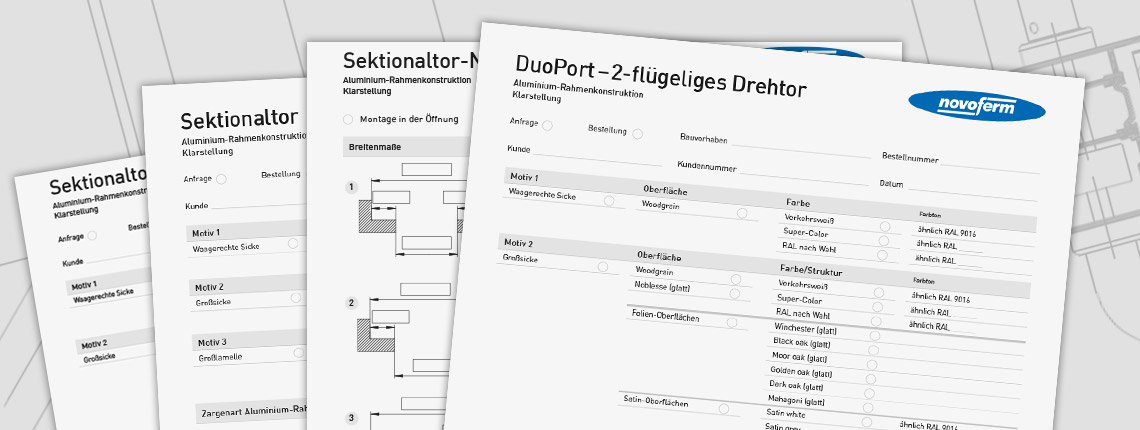The height and width of the screenshot is (430, 1140).
Task: Select Verkehrsweiß radio in the Motiv 2 Farbe/Struktur column
Action: pyautogui.click(x=878, y=292)
